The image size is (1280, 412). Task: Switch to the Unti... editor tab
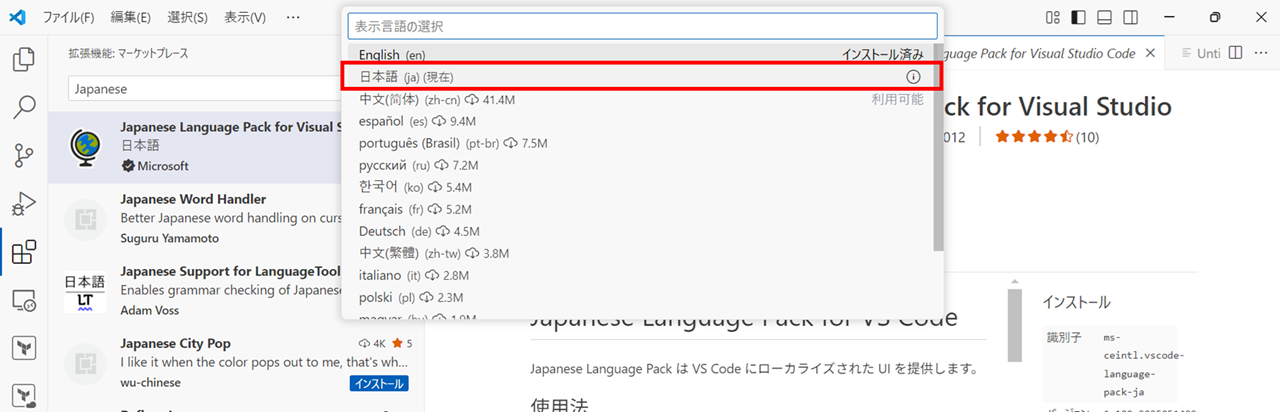click(1201, 53)
